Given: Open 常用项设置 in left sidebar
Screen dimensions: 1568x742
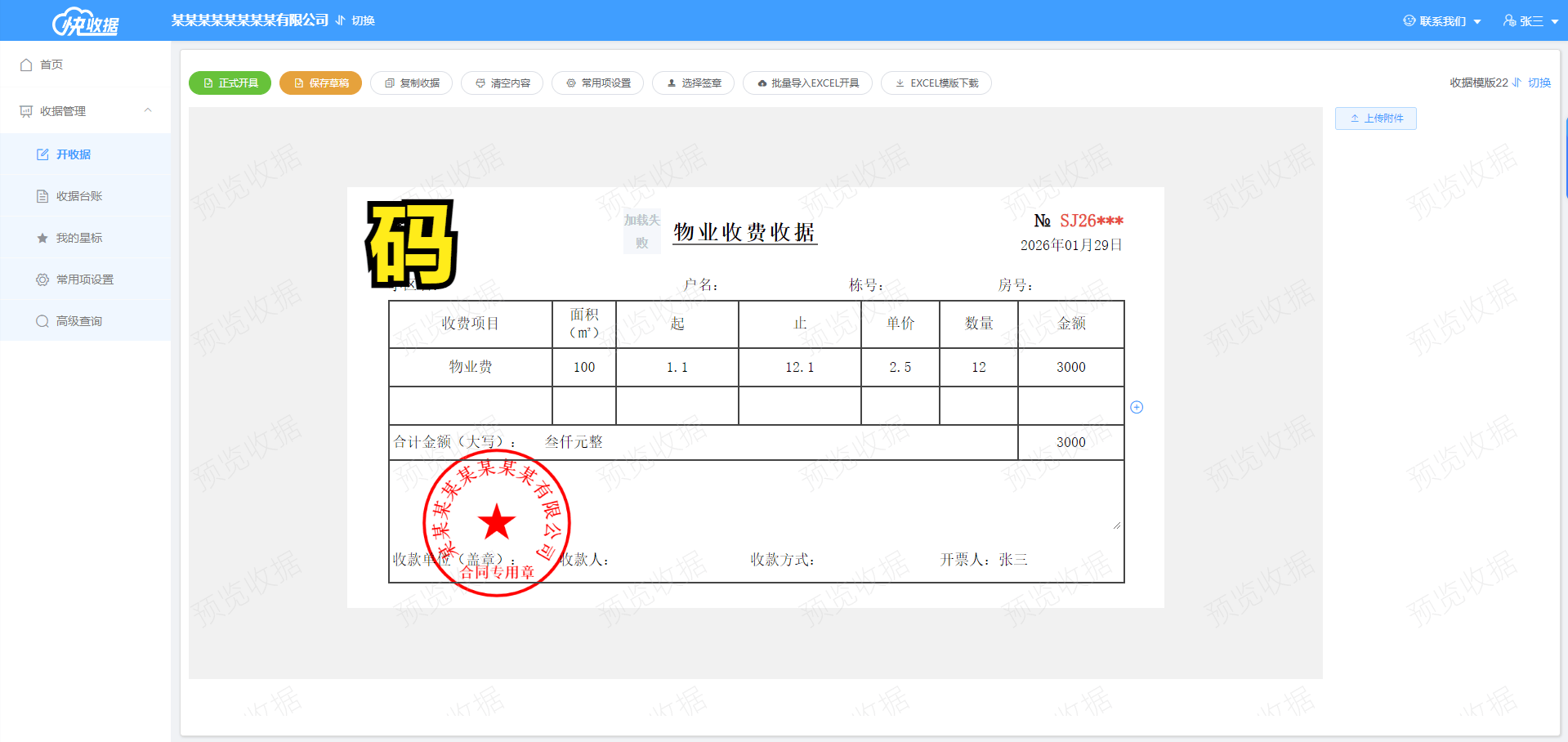Looking at the screenshot, I should coord(84,279).
